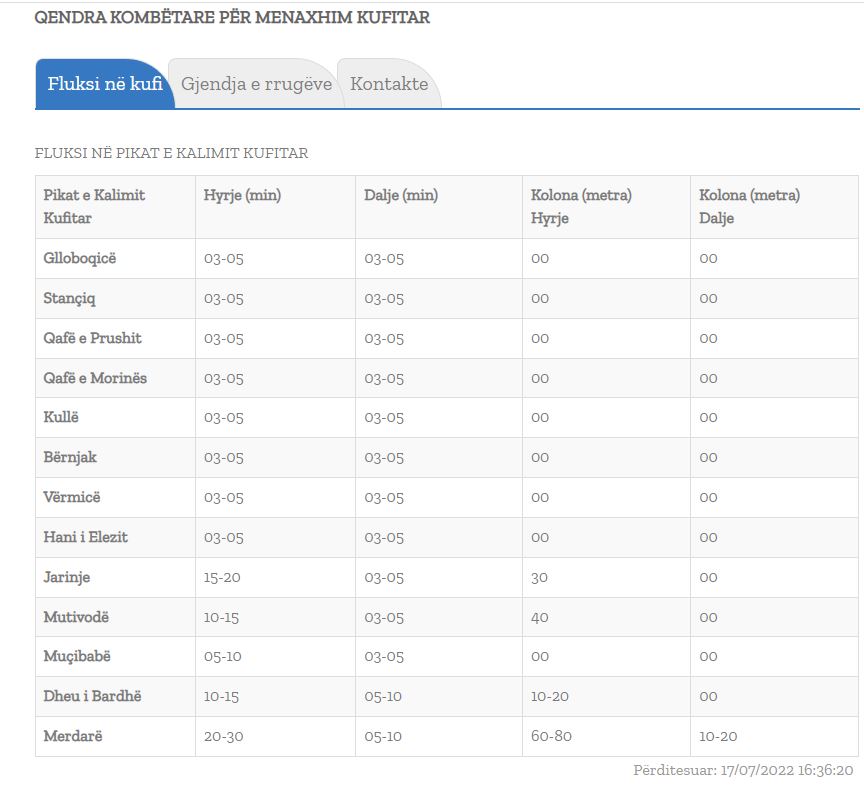Select the Qafë e Morinës row name
864x786 pixels.
95,378
